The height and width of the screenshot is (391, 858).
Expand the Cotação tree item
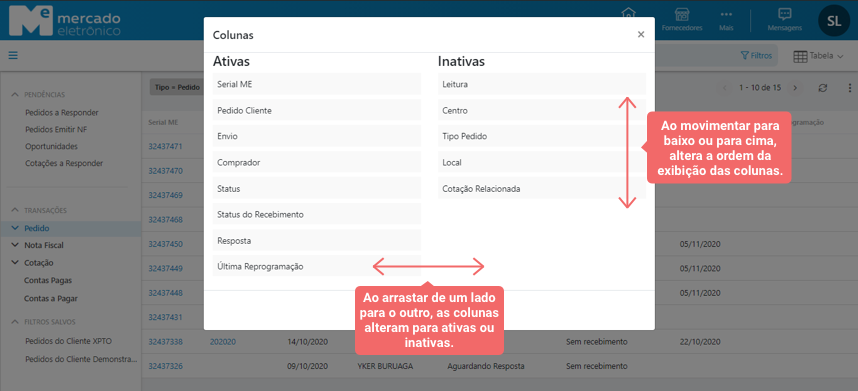14,262
